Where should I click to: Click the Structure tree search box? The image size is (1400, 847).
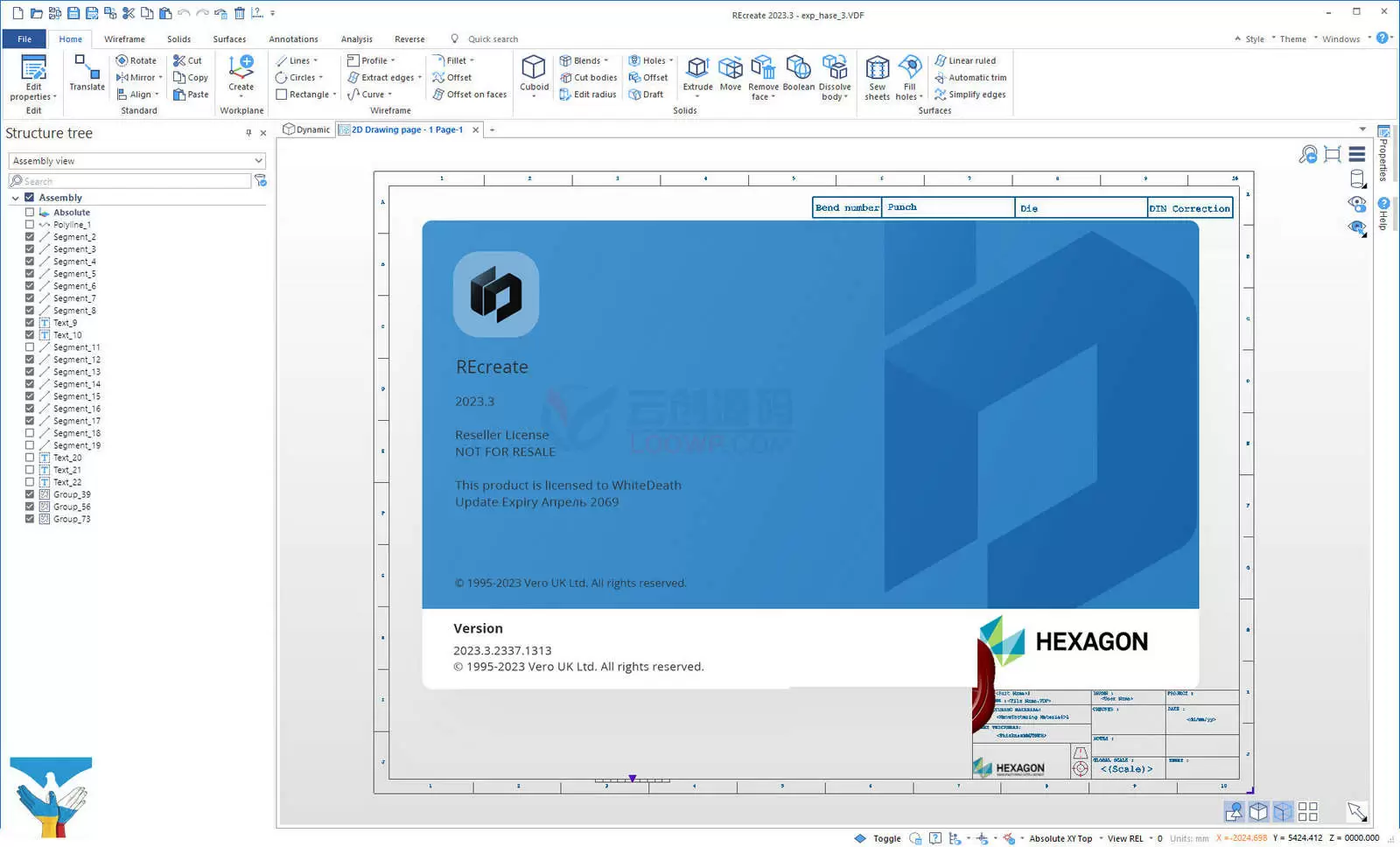click(x=129, y=180)
